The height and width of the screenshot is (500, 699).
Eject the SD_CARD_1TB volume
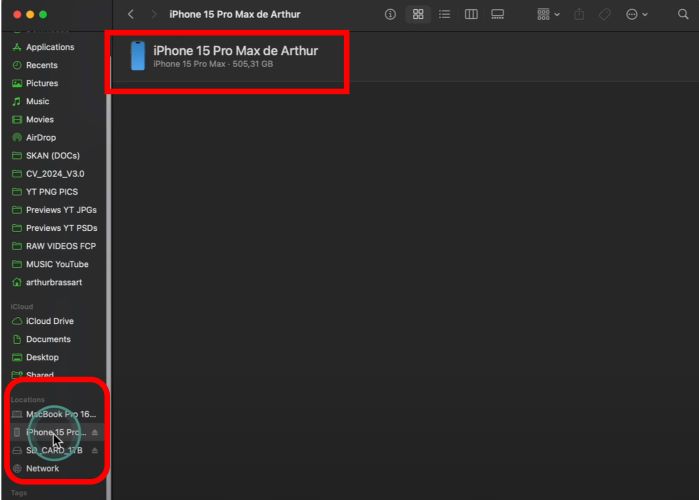pyautogui.click(x=95, y=451)
